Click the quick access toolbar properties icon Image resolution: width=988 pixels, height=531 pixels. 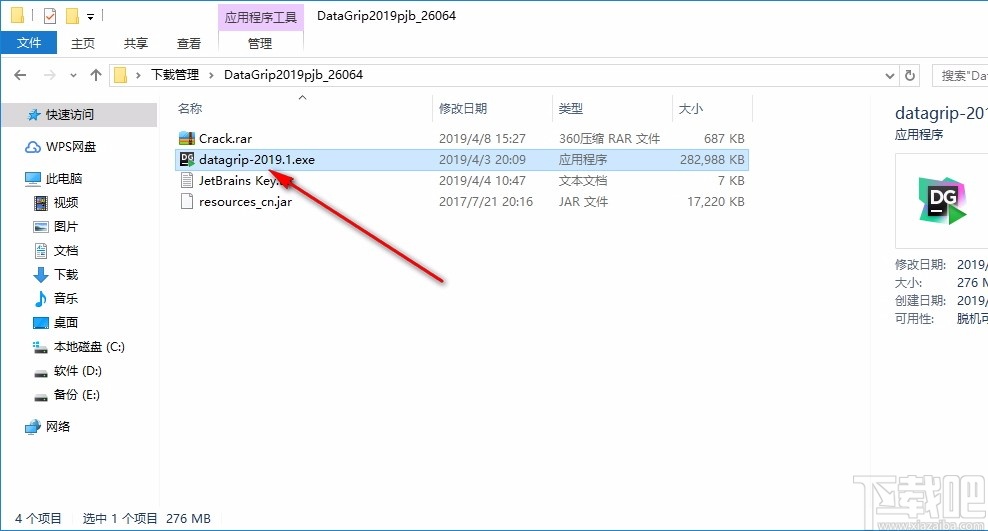pos(49,15)
